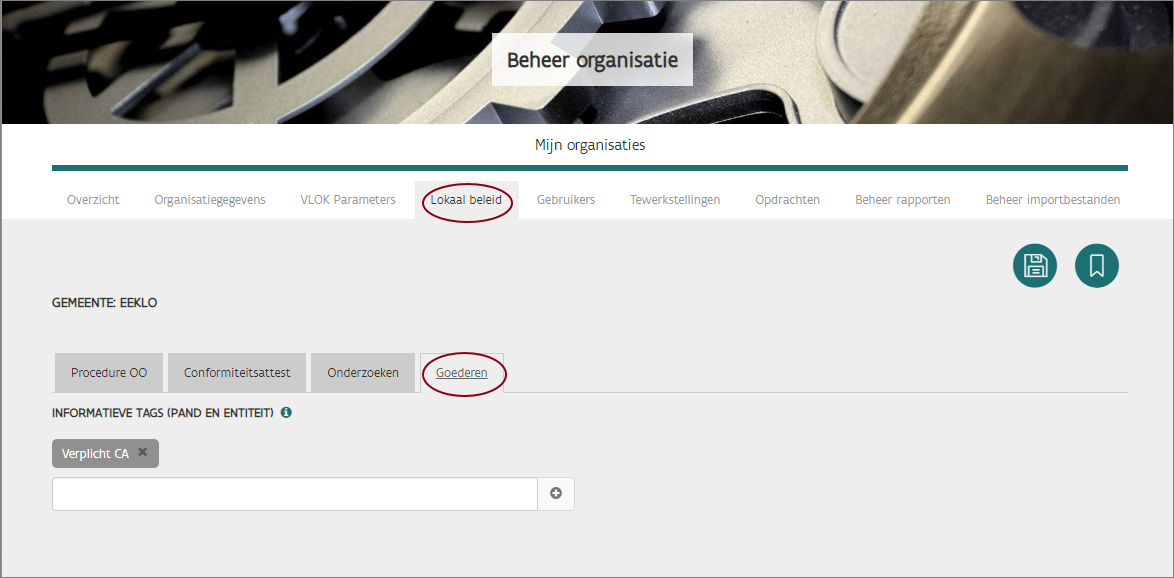Open the Onderzoeken sub-tab
Viewport: 1174px width, 578px height.
click(363, 373)
